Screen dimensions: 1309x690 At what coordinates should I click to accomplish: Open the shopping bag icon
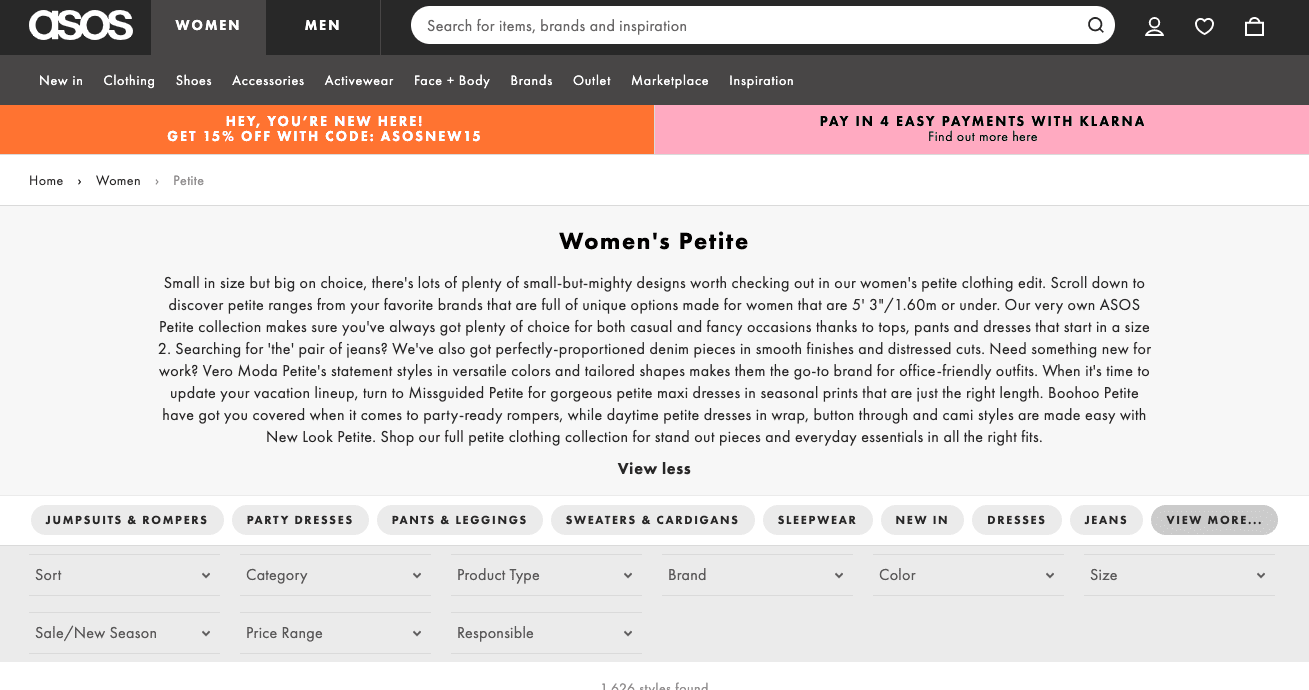click(1254, 27)
